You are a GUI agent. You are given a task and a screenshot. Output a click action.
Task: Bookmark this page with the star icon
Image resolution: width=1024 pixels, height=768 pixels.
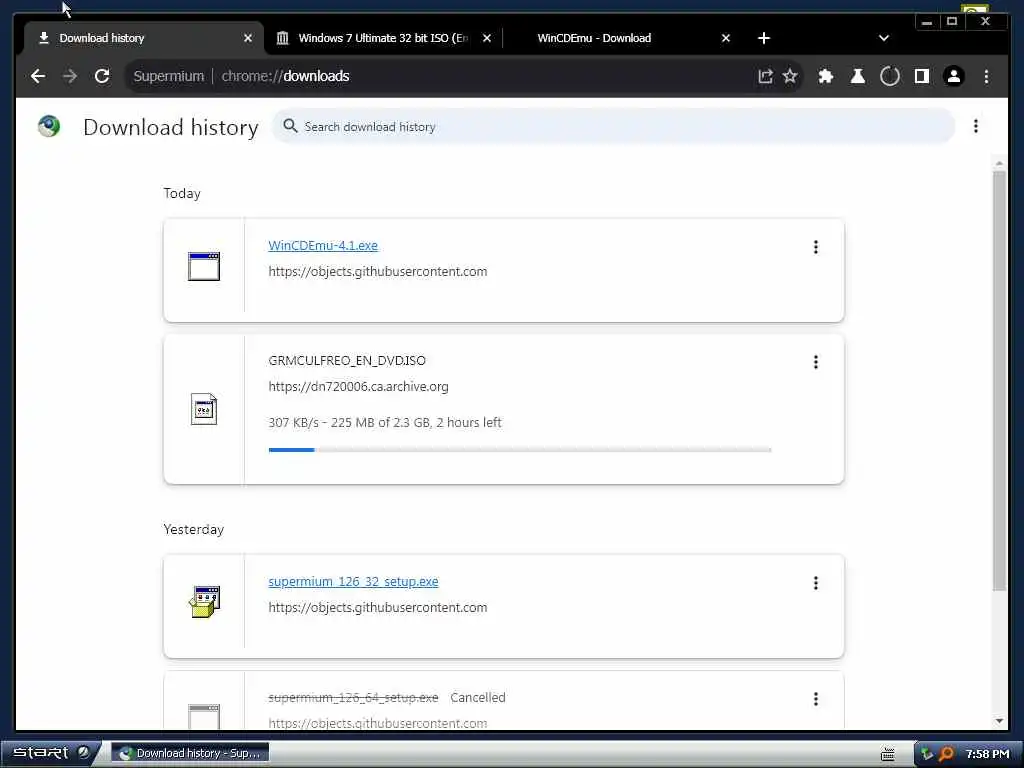[790, 76]
